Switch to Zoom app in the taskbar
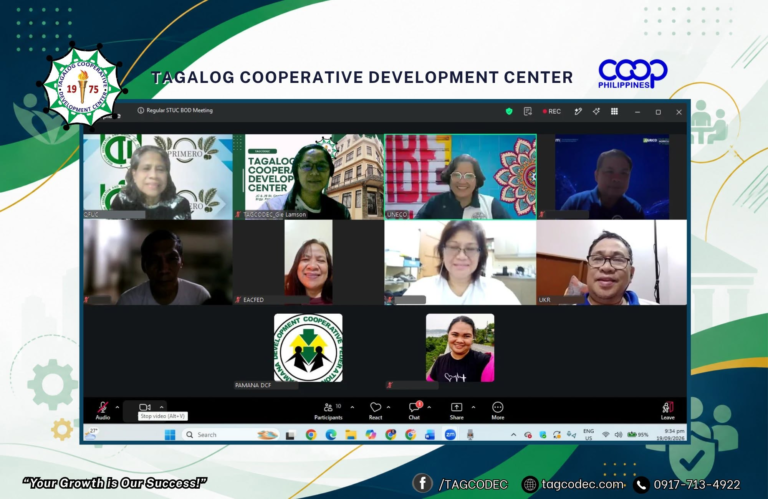The image size is (768, 499). coord(450,434)
